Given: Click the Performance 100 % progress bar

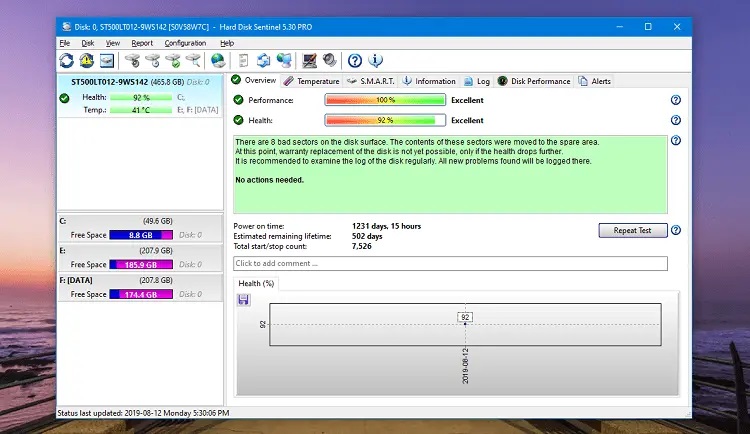Looking at the screenshot, I should [x=385, y=100].
